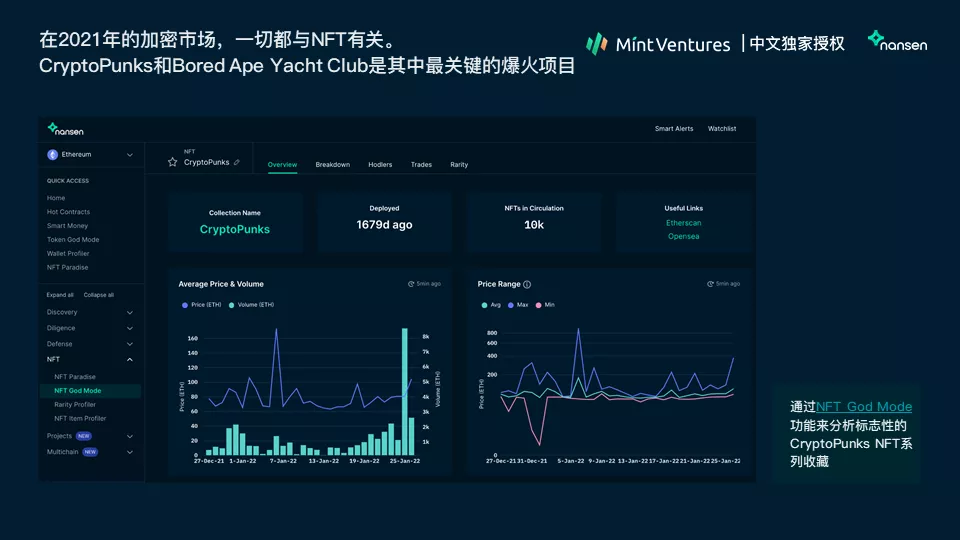960x540 pixels.
Task: Open Wallet Profiler
Action: pyautogui.click(x=68, y=253)
